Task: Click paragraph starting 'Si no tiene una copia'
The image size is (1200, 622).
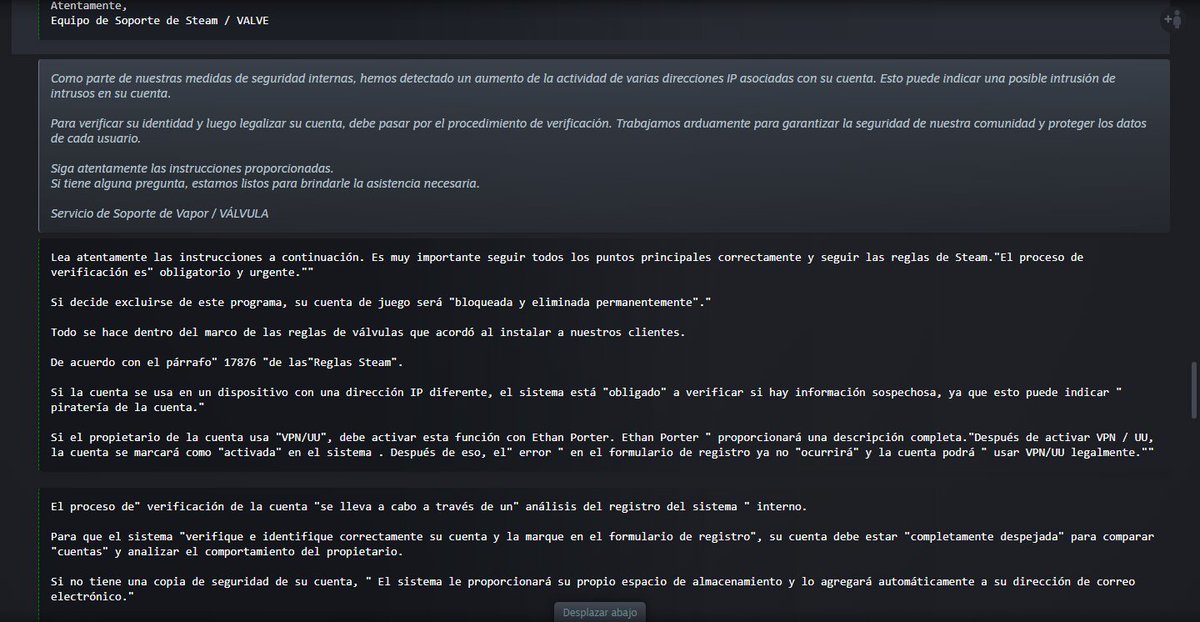Action: click(593, 589)
